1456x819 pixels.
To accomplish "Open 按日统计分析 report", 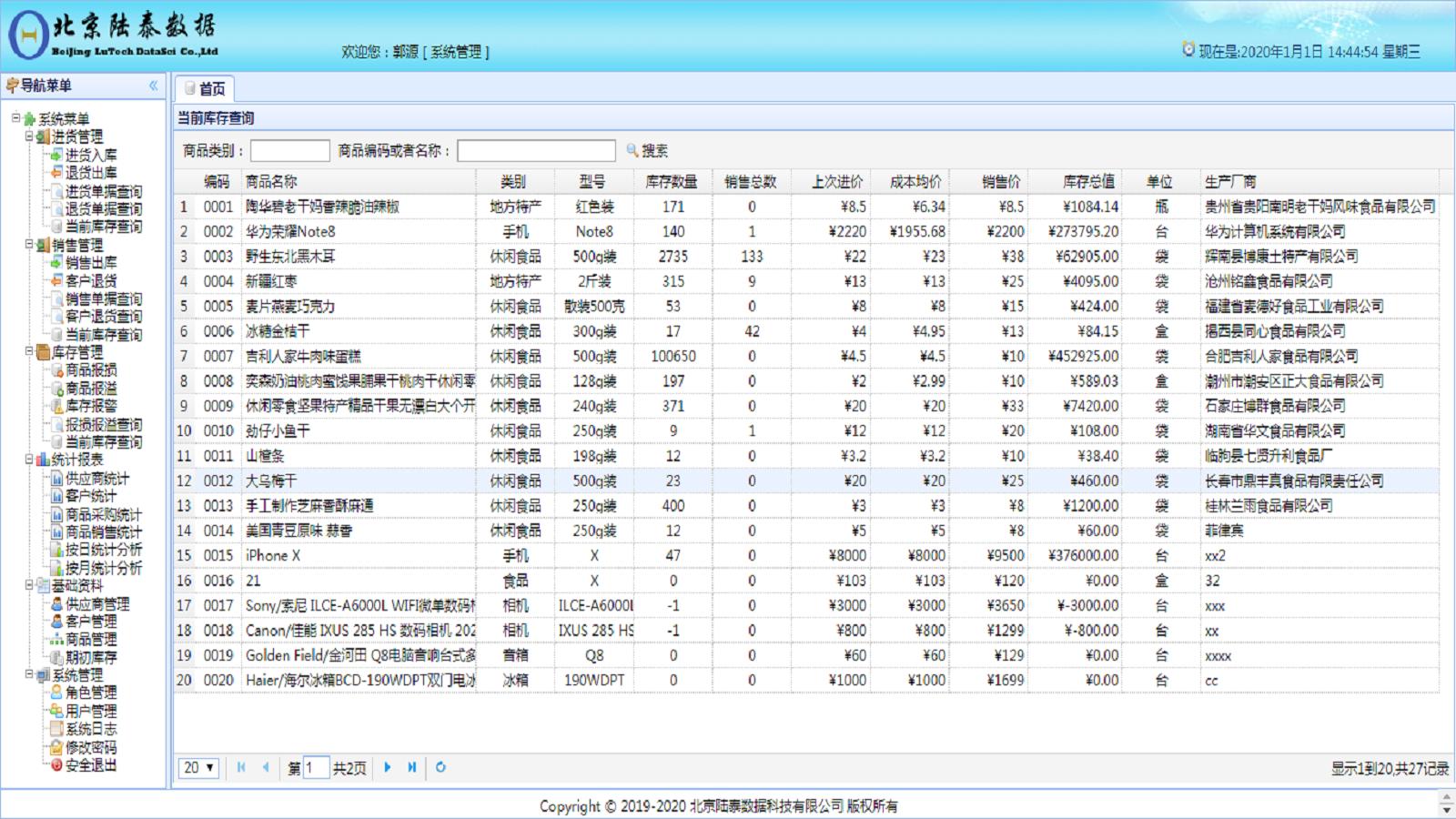I will coord(104,550).
